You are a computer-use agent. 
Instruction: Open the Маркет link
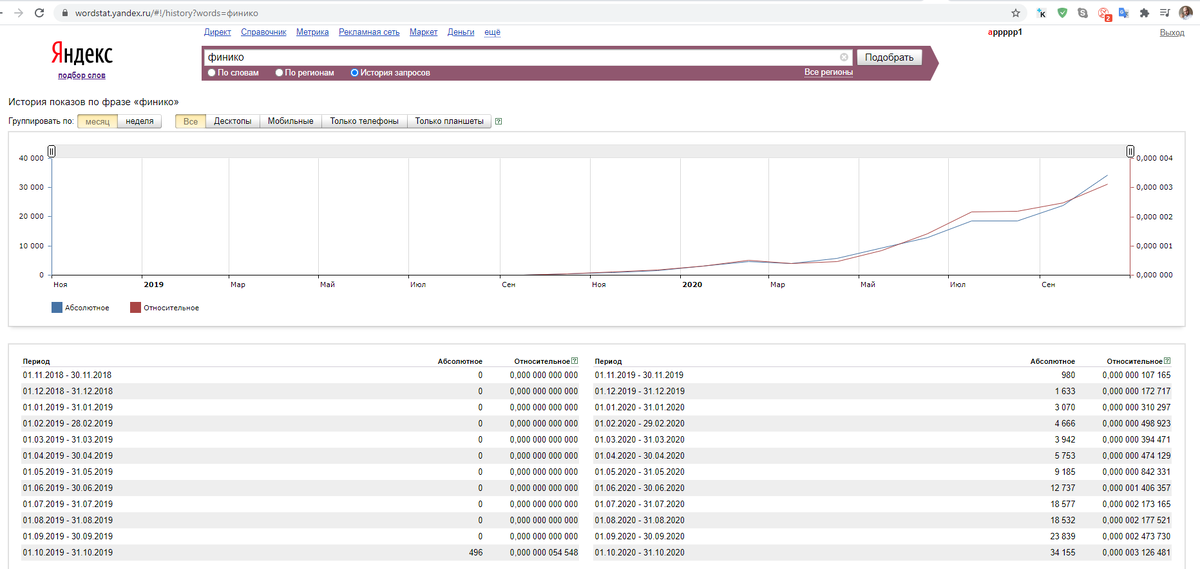[x=424, y=32]
